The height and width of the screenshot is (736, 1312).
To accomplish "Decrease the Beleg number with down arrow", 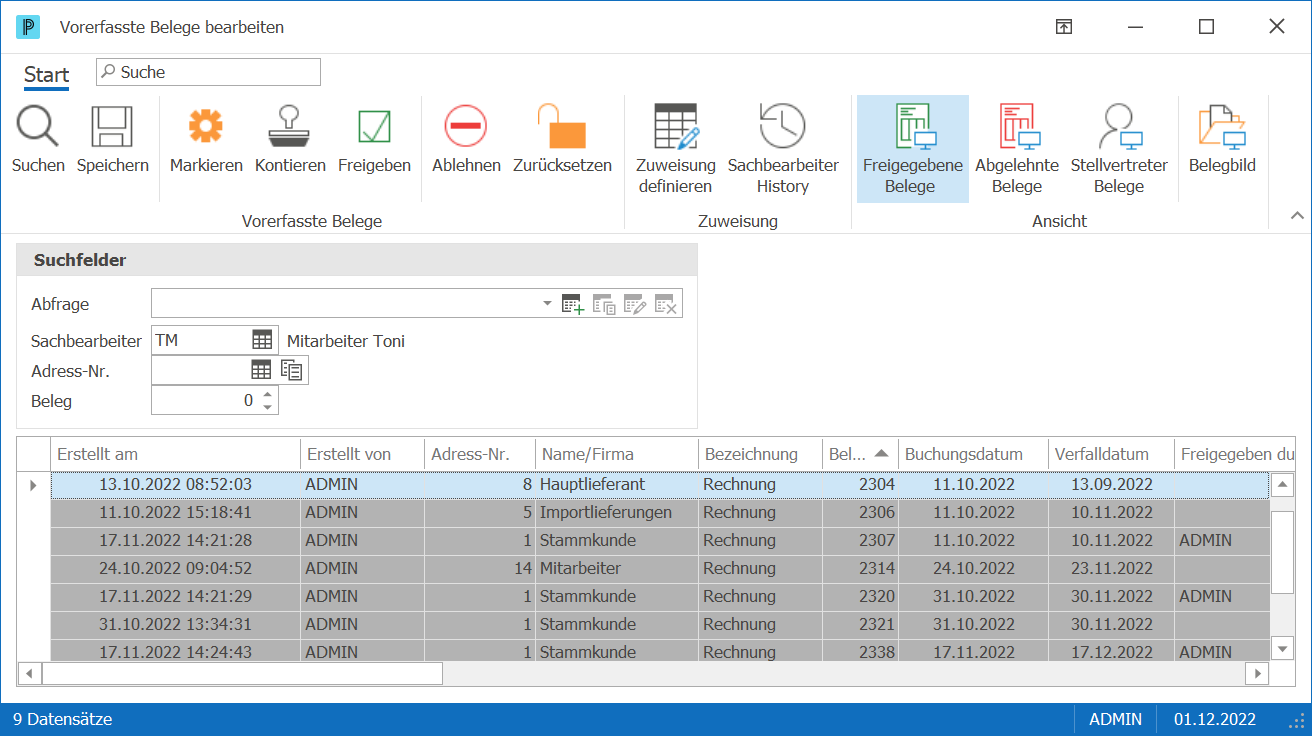I will (x=267, y=407).
